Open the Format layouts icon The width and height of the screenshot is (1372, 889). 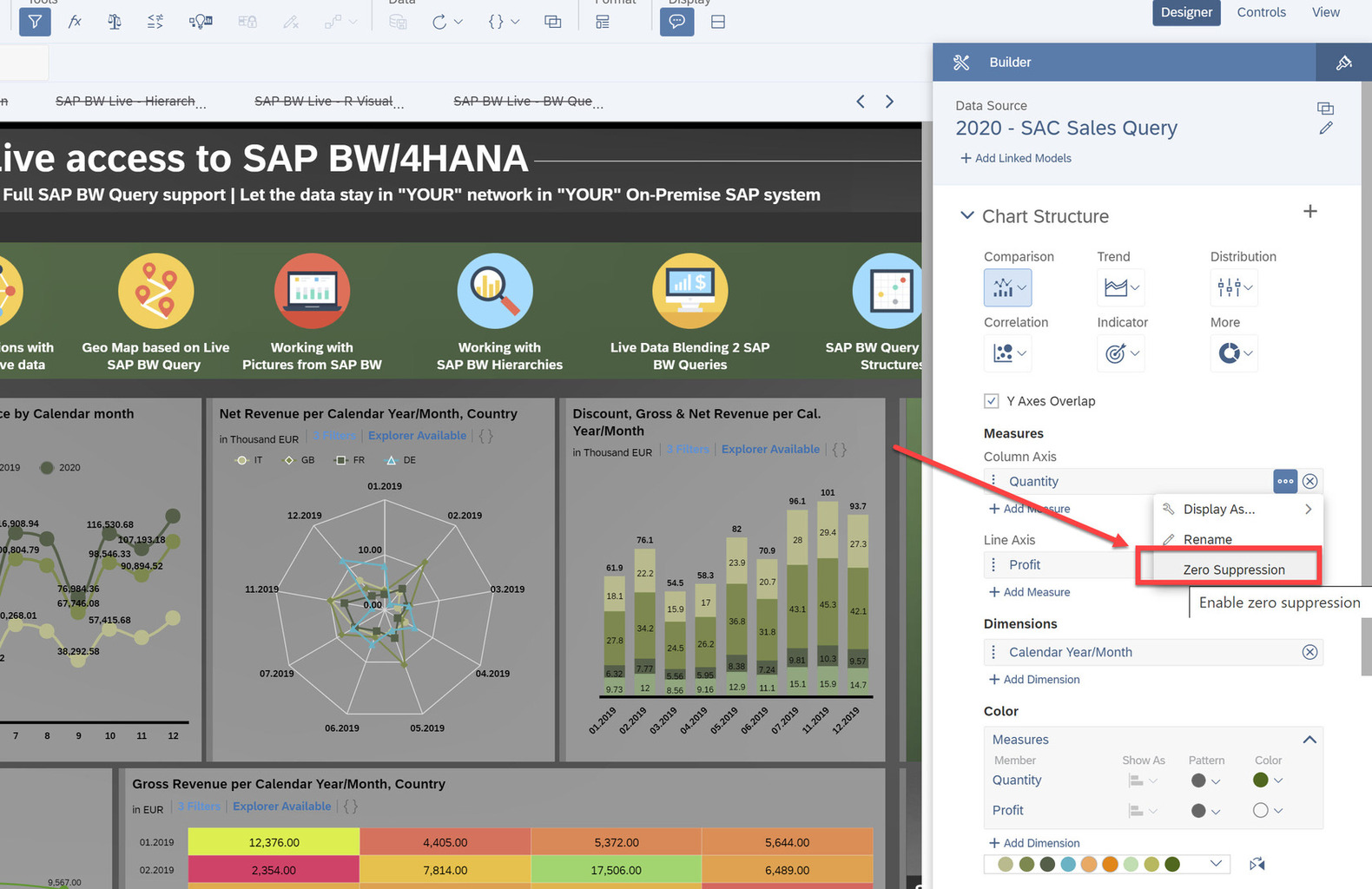tap(603, 22)
